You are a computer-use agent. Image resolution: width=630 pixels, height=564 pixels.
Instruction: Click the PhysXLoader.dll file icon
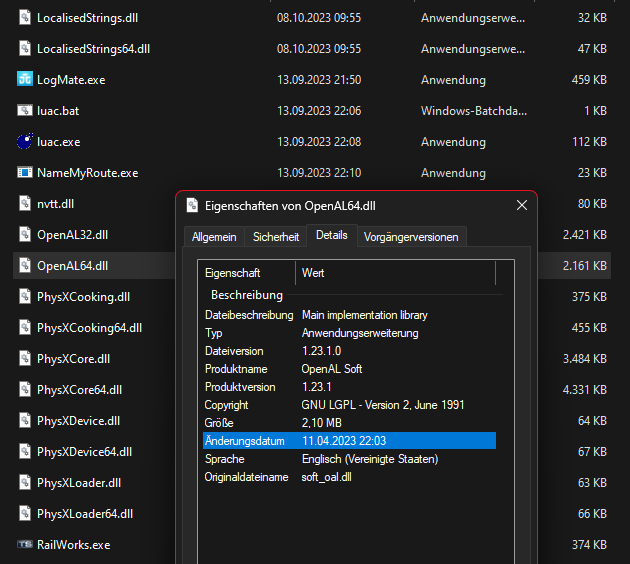pos(25,482)
